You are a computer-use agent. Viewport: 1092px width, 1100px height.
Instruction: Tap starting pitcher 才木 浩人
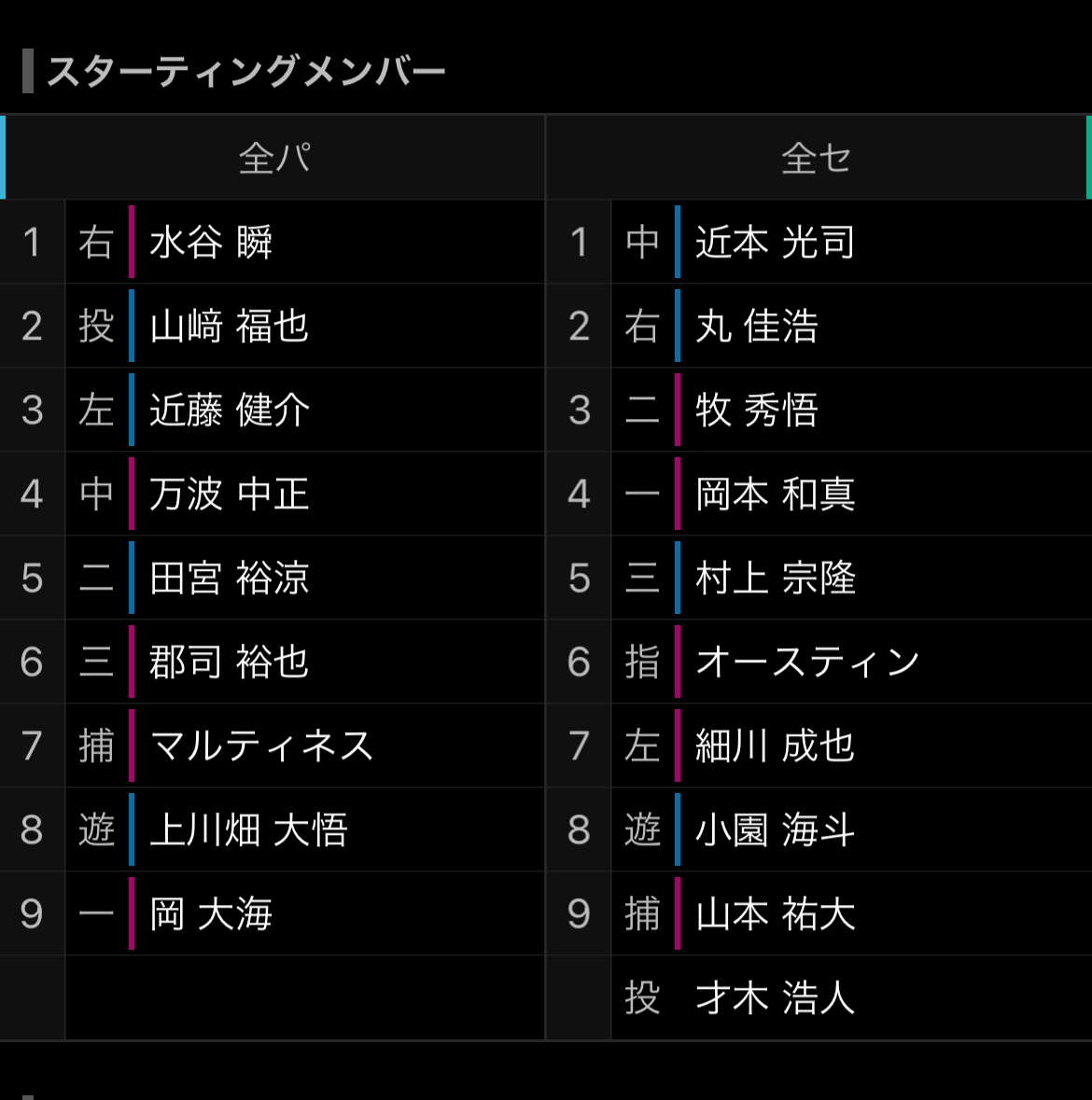pos(775,998)
